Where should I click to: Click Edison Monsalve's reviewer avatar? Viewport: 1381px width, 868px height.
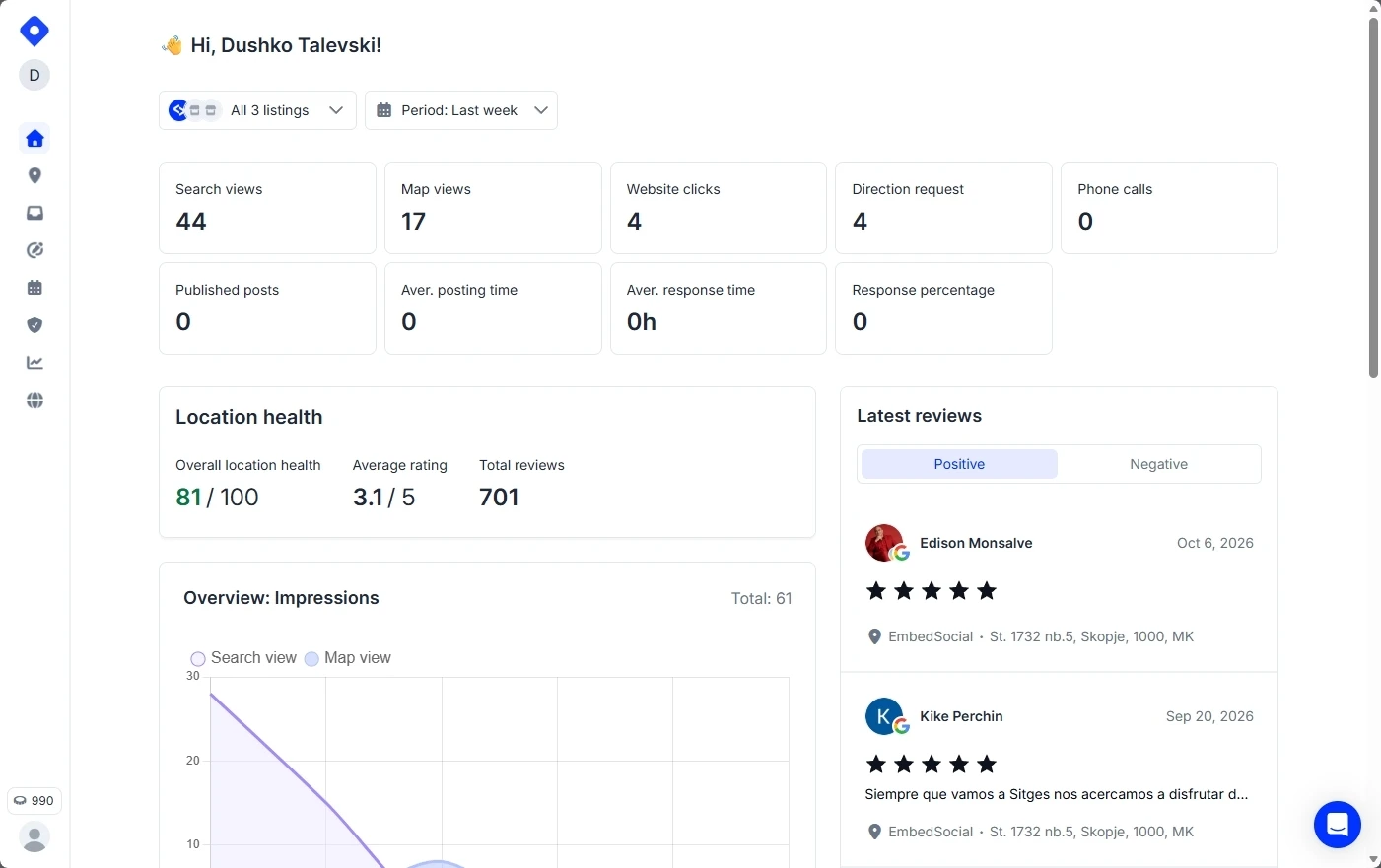tap(884, 543)
